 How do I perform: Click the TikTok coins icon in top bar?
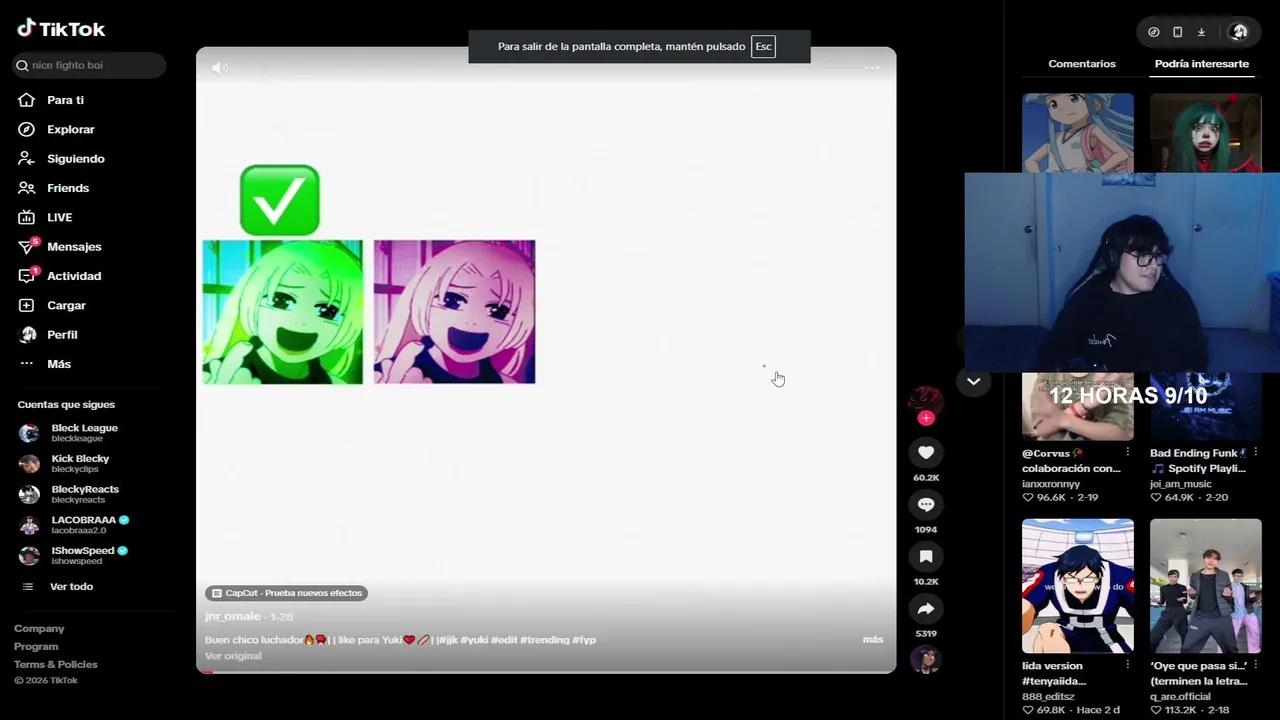1154,32
